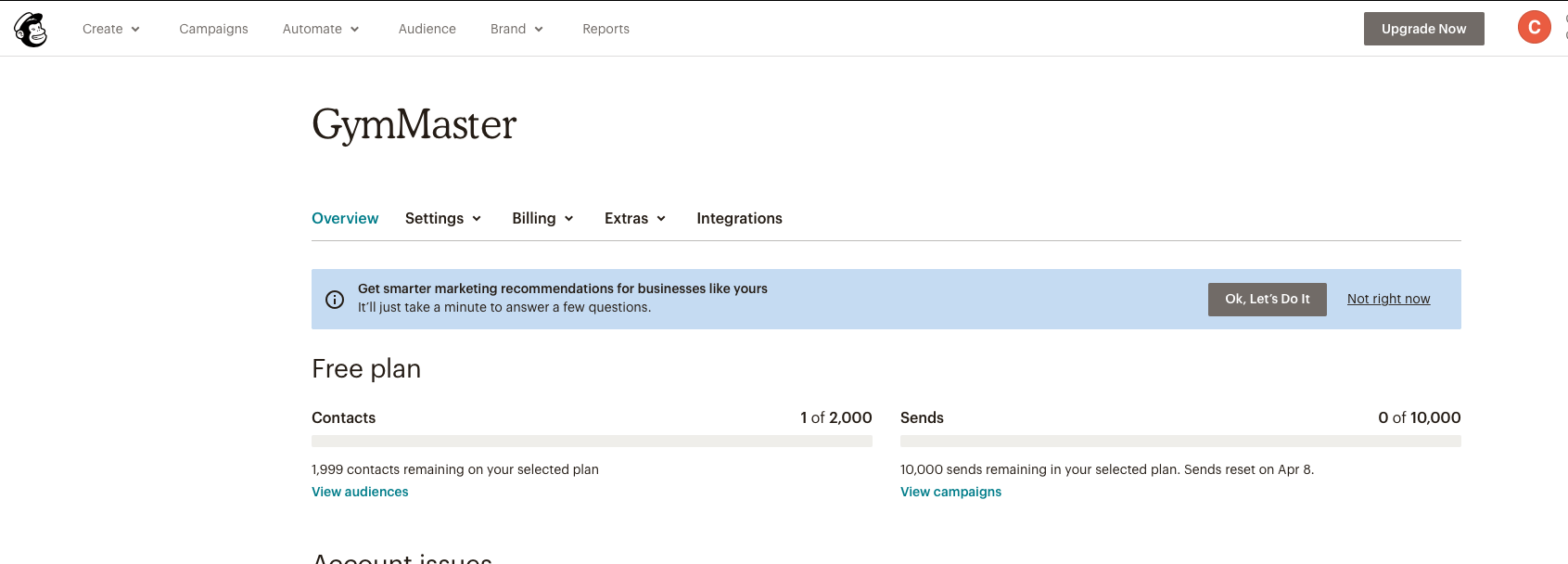Screen dimensions: 1568x564
Task: Click the Sends usage progress bar
Action: [x=1180, y=442]
